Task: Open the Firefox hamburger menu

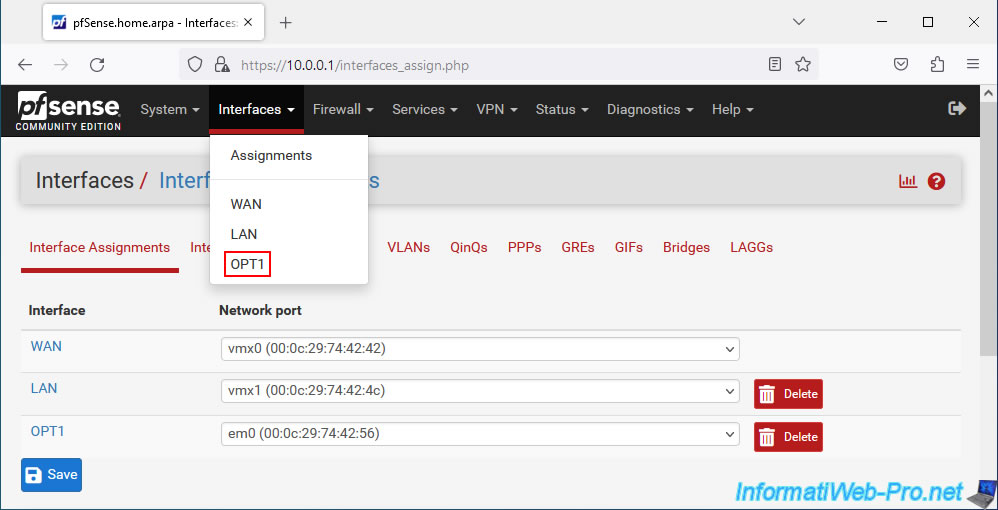Action: [x=973, y=64]
